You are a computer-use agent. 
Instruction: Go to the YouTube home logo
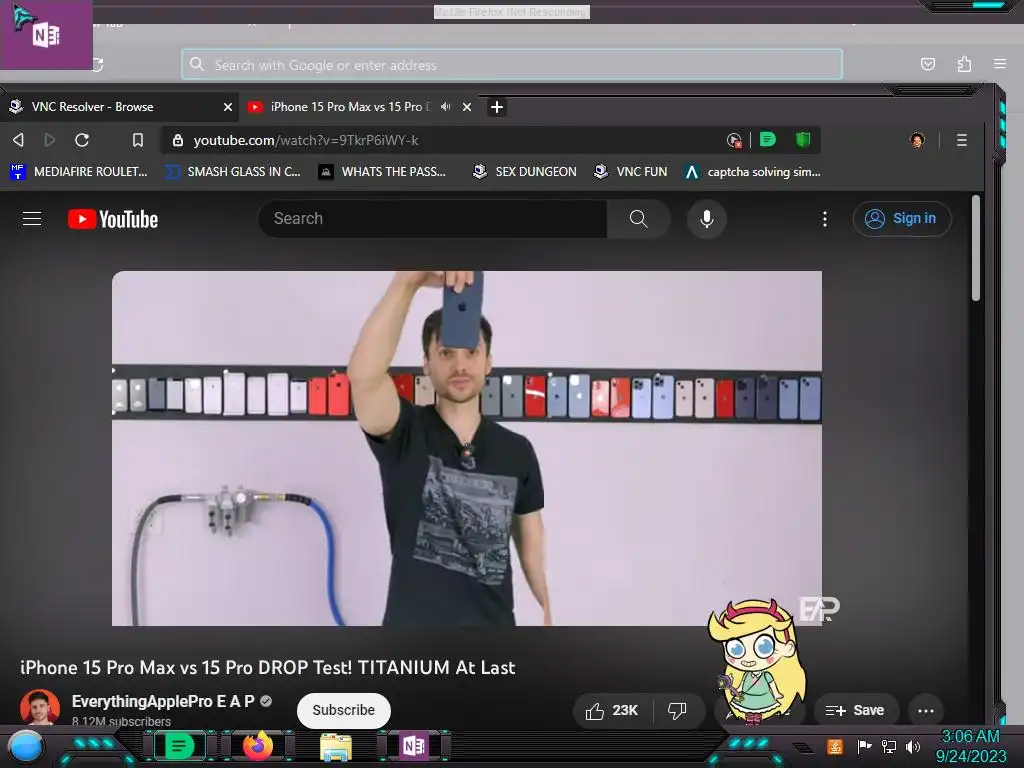tap(113, 219)
